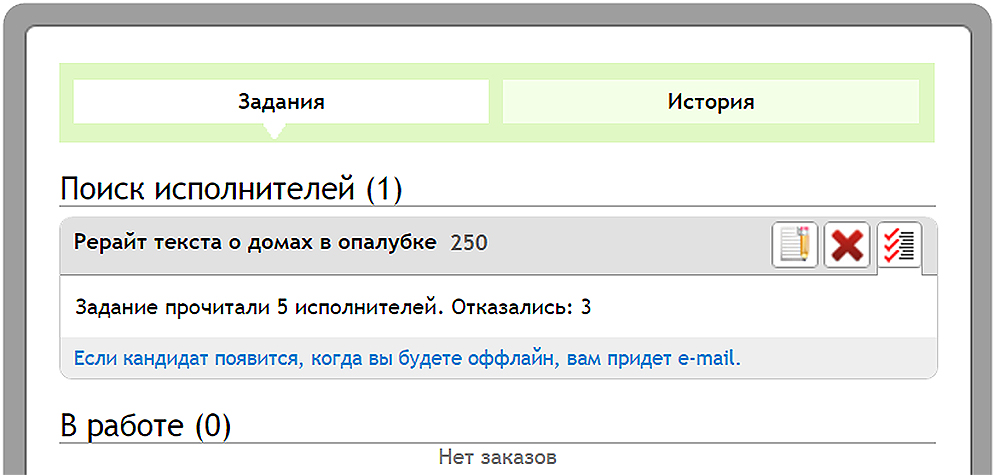1000x475 pixels.
Task: Open the red checklist icon tab
Action: [899, 245]
